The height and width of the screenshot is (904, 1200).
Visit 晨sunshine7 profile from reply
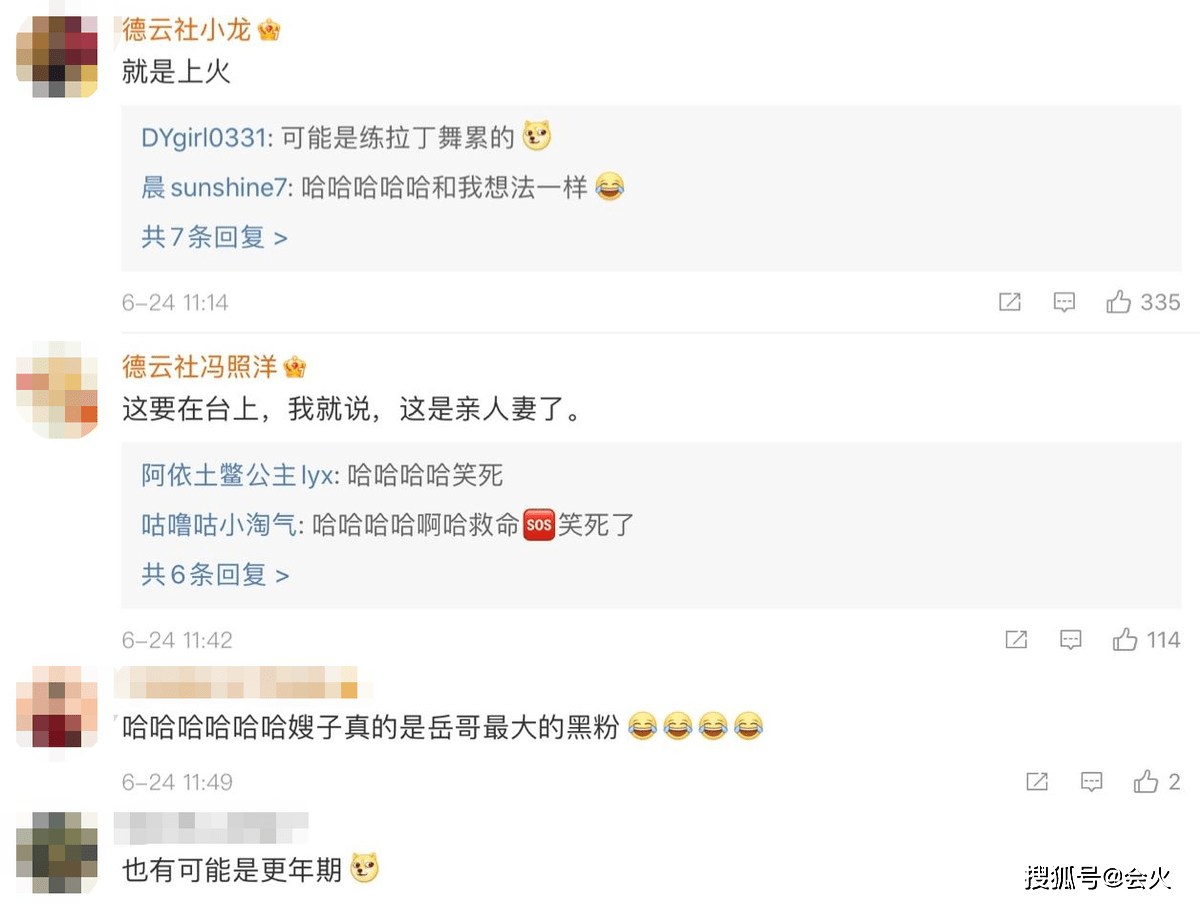point(213,187)
